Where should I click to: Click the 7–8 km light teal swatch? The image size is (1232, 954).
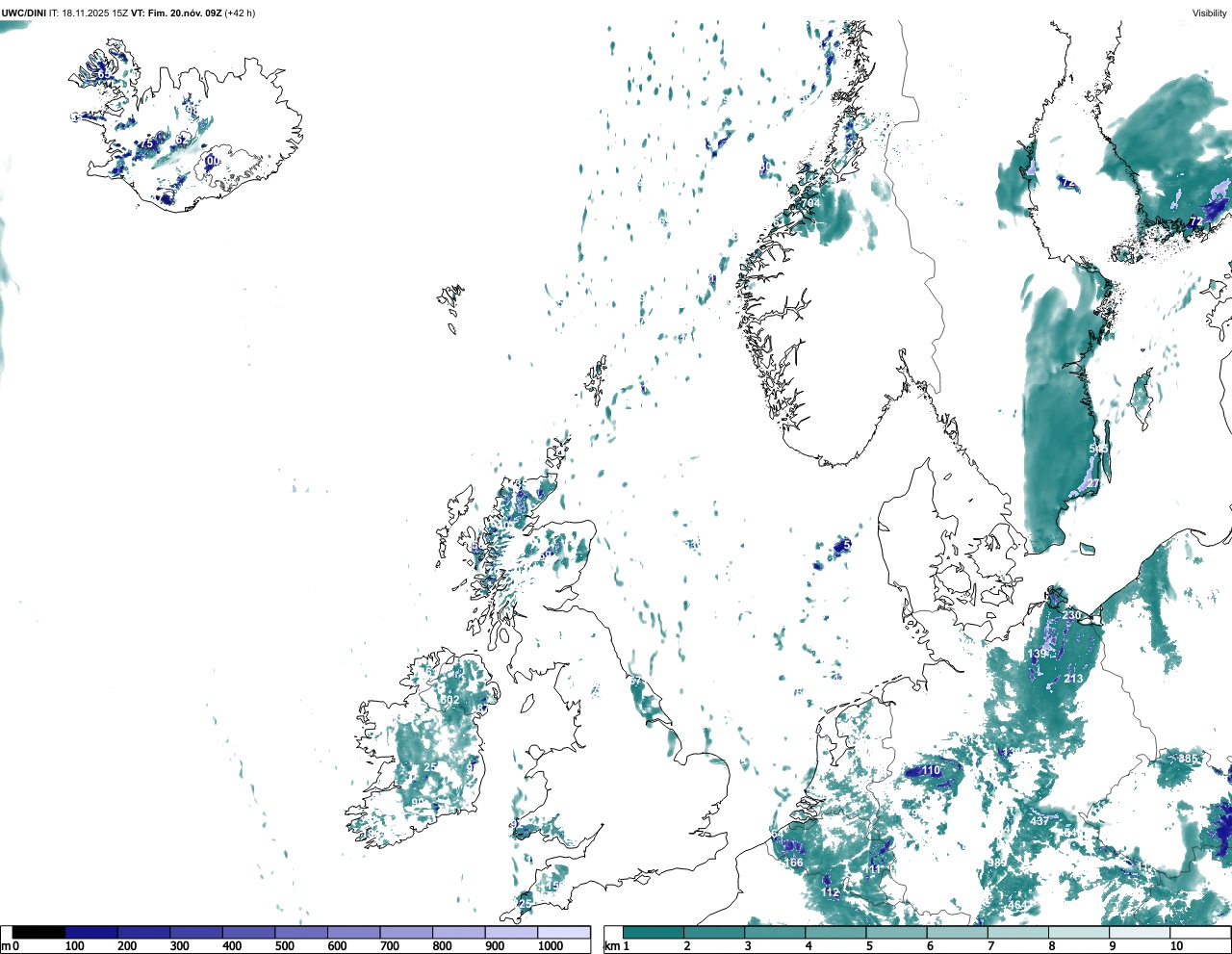coord(1019,932)
